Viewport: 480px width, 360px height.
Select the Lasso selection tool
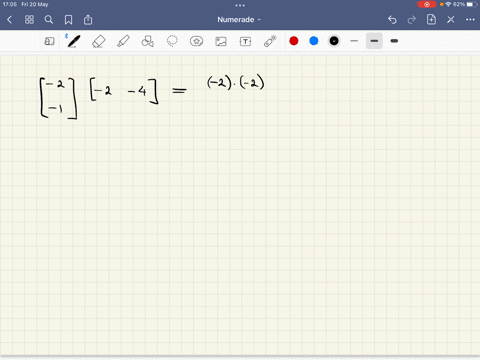point(172,41)
